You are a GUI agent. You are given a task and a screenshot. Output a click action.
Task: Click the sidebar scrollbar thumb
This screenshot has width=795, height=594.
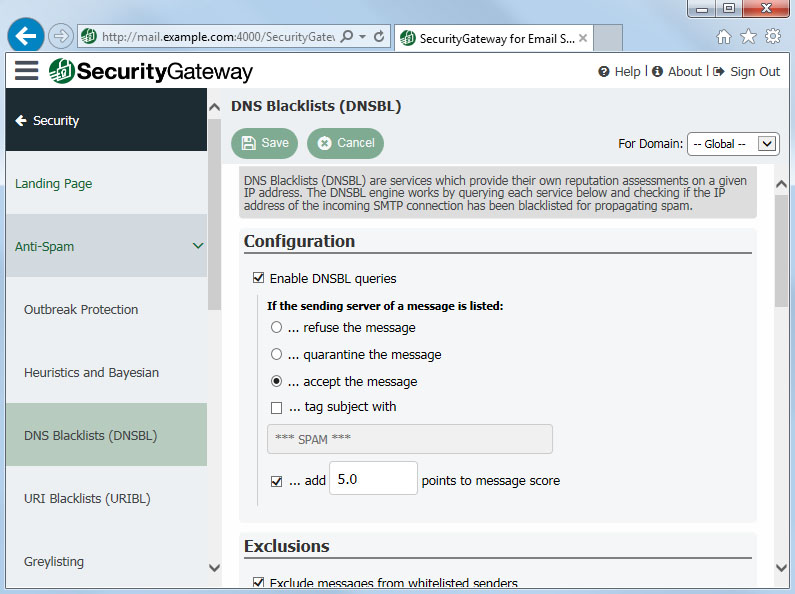[214, 214]
